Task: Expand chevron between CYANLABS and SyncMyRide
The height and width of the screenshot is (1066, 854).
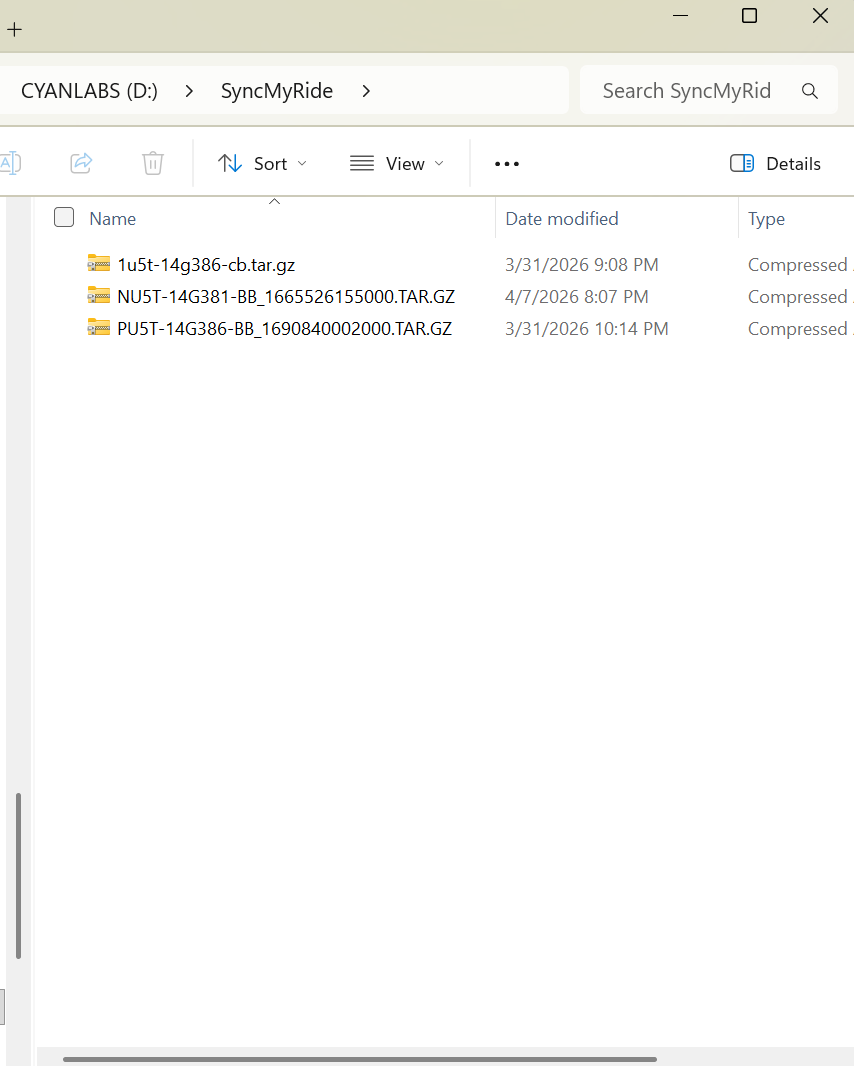Action: point(189,91)
